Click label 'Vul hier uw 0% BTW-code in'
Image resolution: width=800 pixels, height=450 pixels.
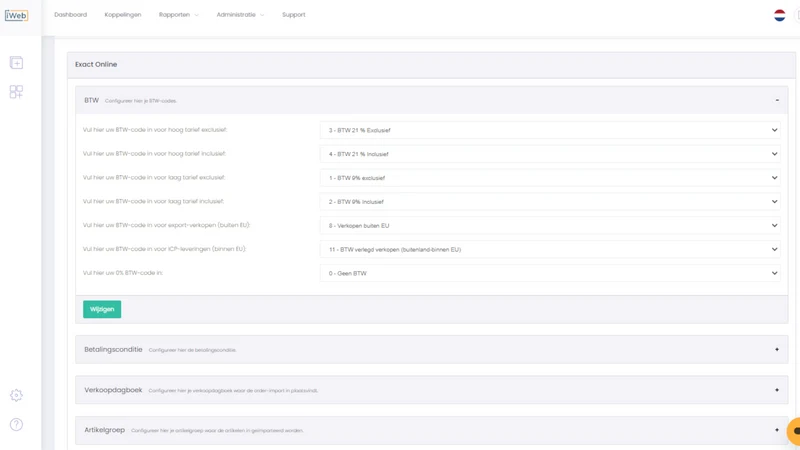click(x=123, y=273)
